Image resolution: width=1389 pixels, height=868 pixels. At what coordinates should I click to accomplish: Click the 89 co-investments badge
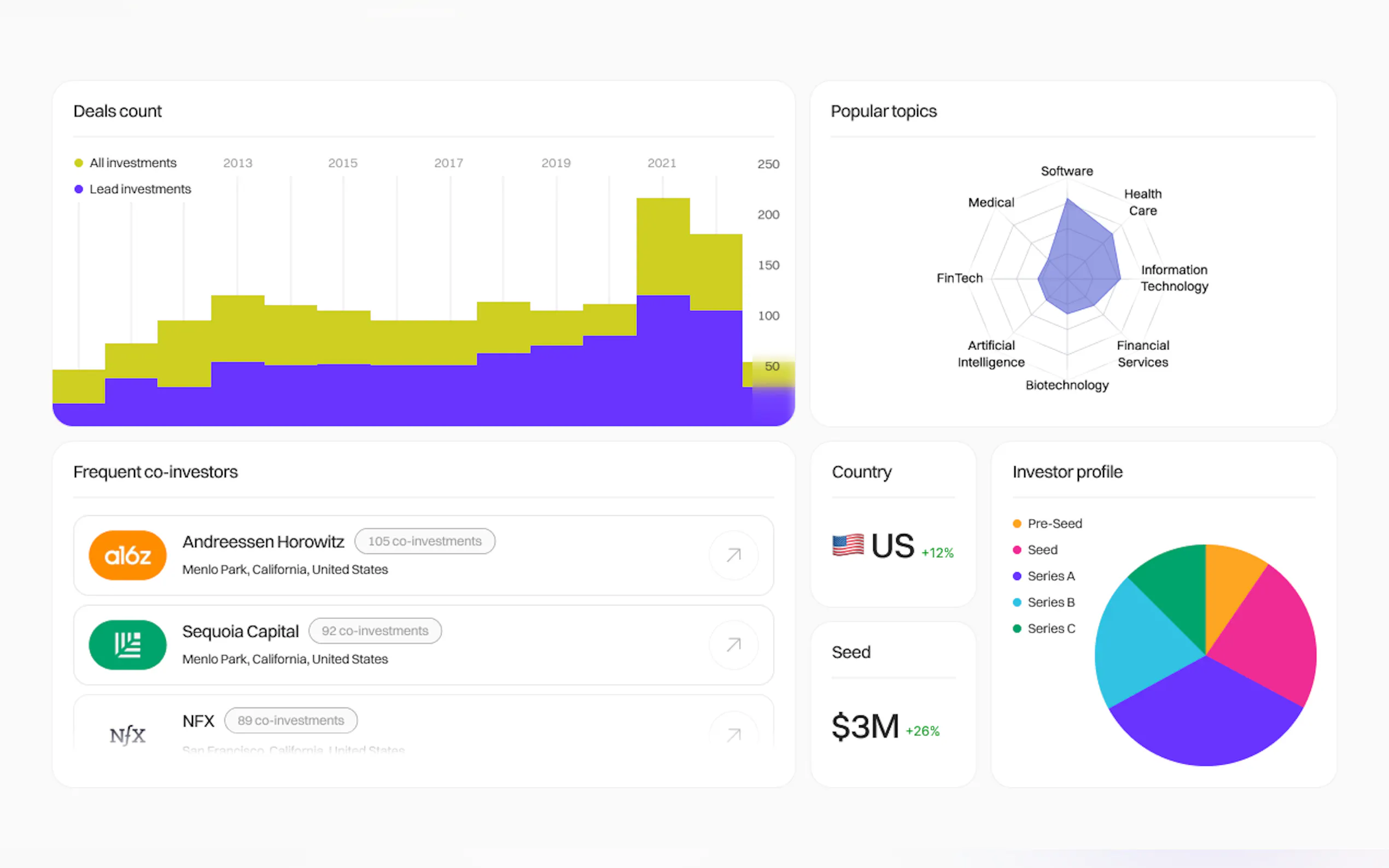[x=290, y=720]
